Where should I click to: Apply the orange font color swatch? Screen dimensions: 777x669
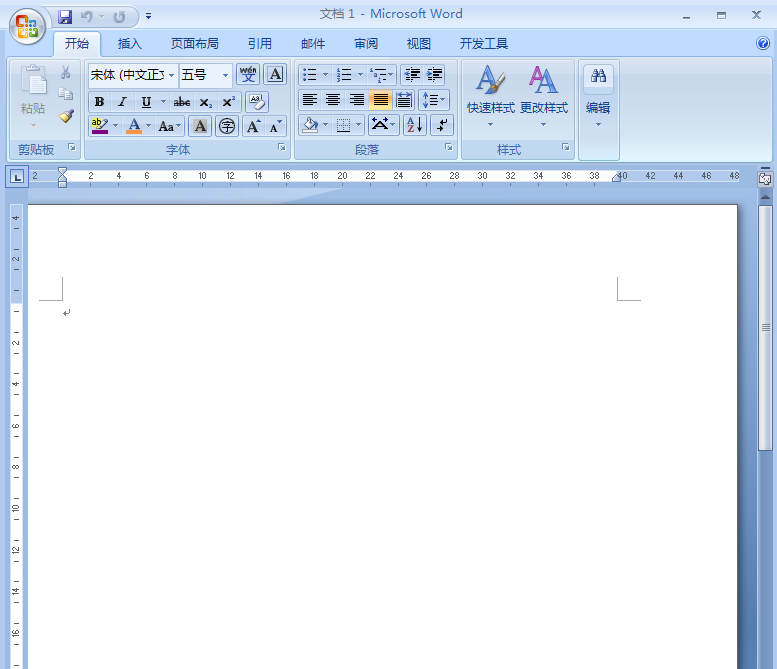click(x=134, y=126)
